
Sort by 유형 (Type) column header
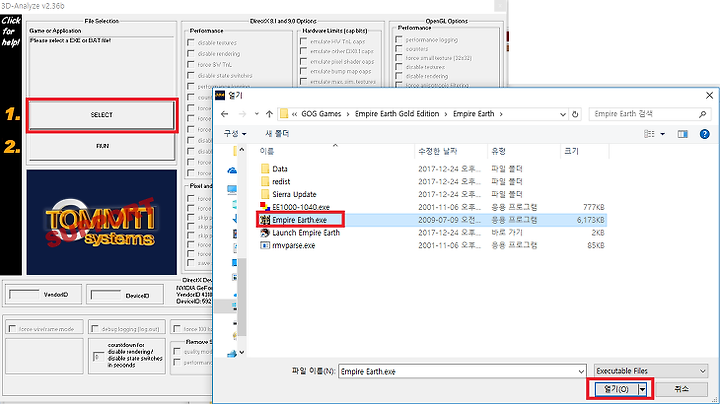point(524,151)
